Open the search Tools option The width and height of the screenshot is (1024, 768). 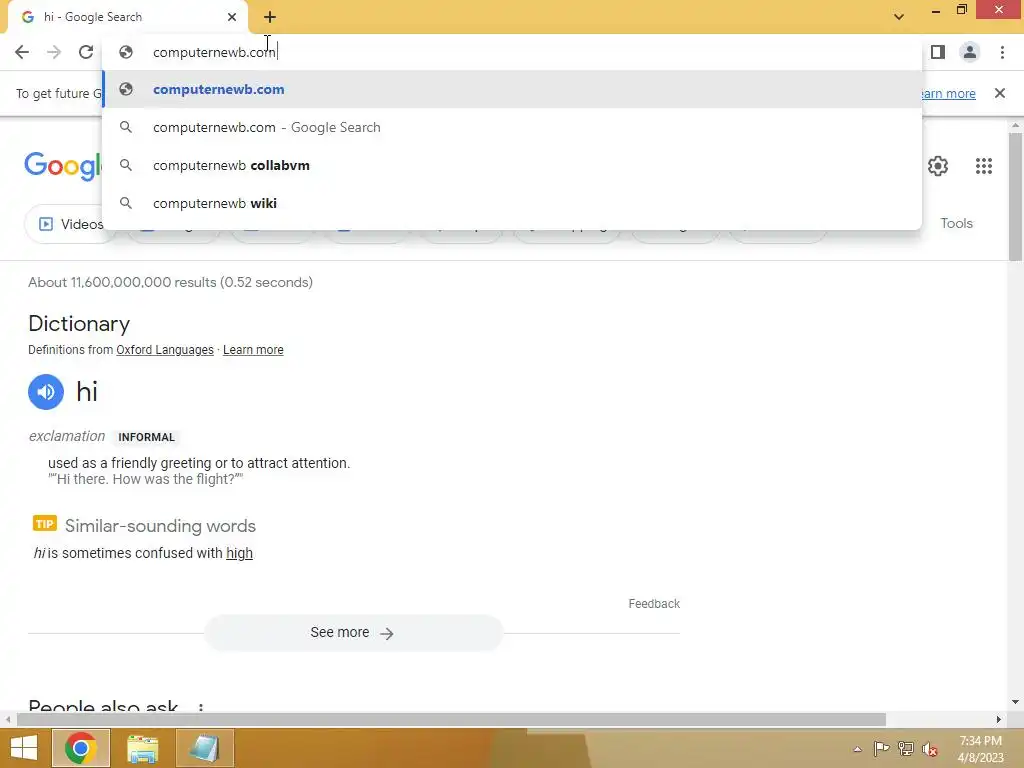pos(956,223)
